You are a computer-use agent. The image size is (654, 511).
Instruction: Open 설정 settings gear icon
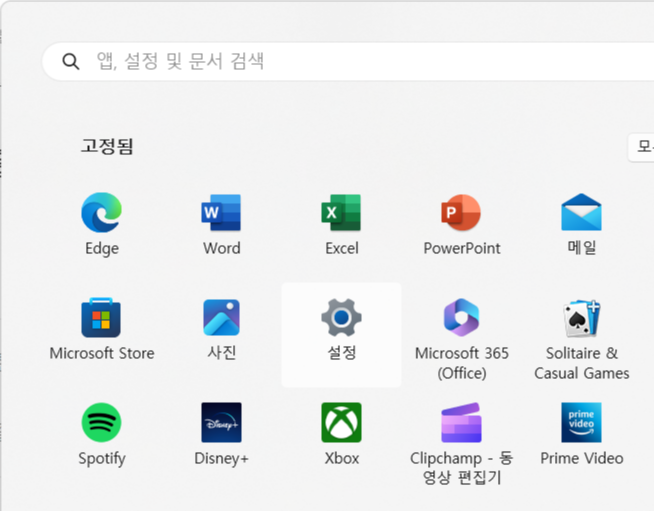coord(341,317)
